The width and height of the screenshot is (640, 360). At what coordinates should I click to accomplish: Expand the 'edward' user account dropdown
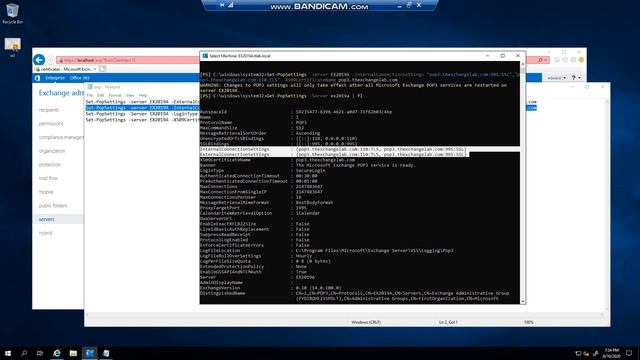click(557, 78)
